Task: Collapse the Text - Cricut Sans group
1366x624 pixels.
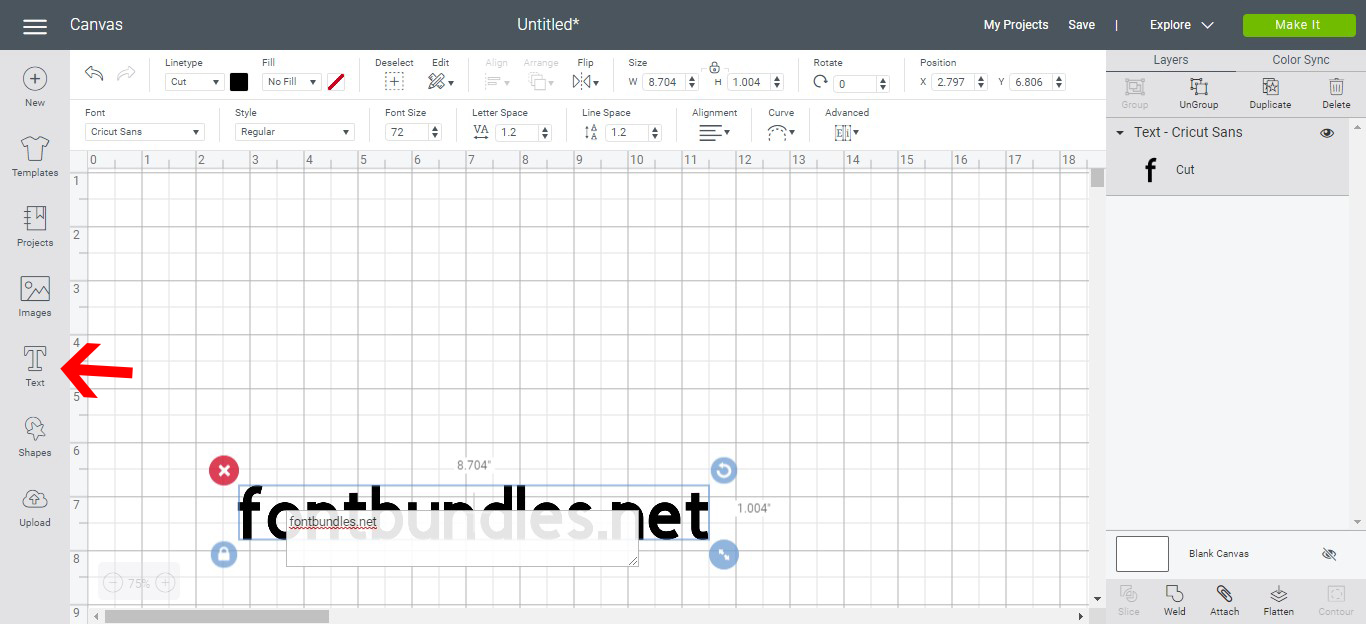Action: pyautogui.click(x=1120, y=132)
